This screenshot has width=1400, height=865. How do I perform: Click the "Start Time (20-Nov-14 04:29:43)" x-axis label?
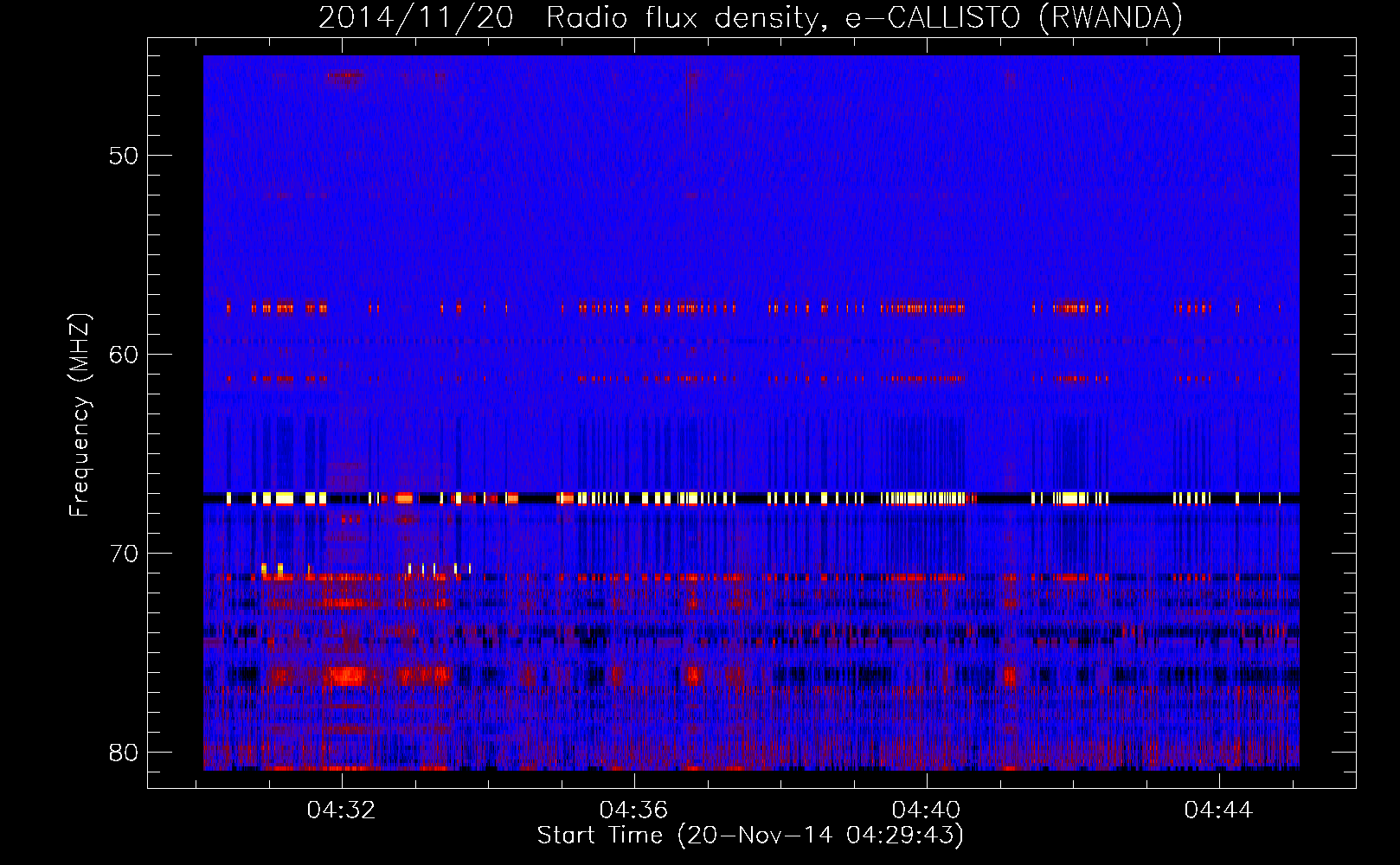pos(750,836)
